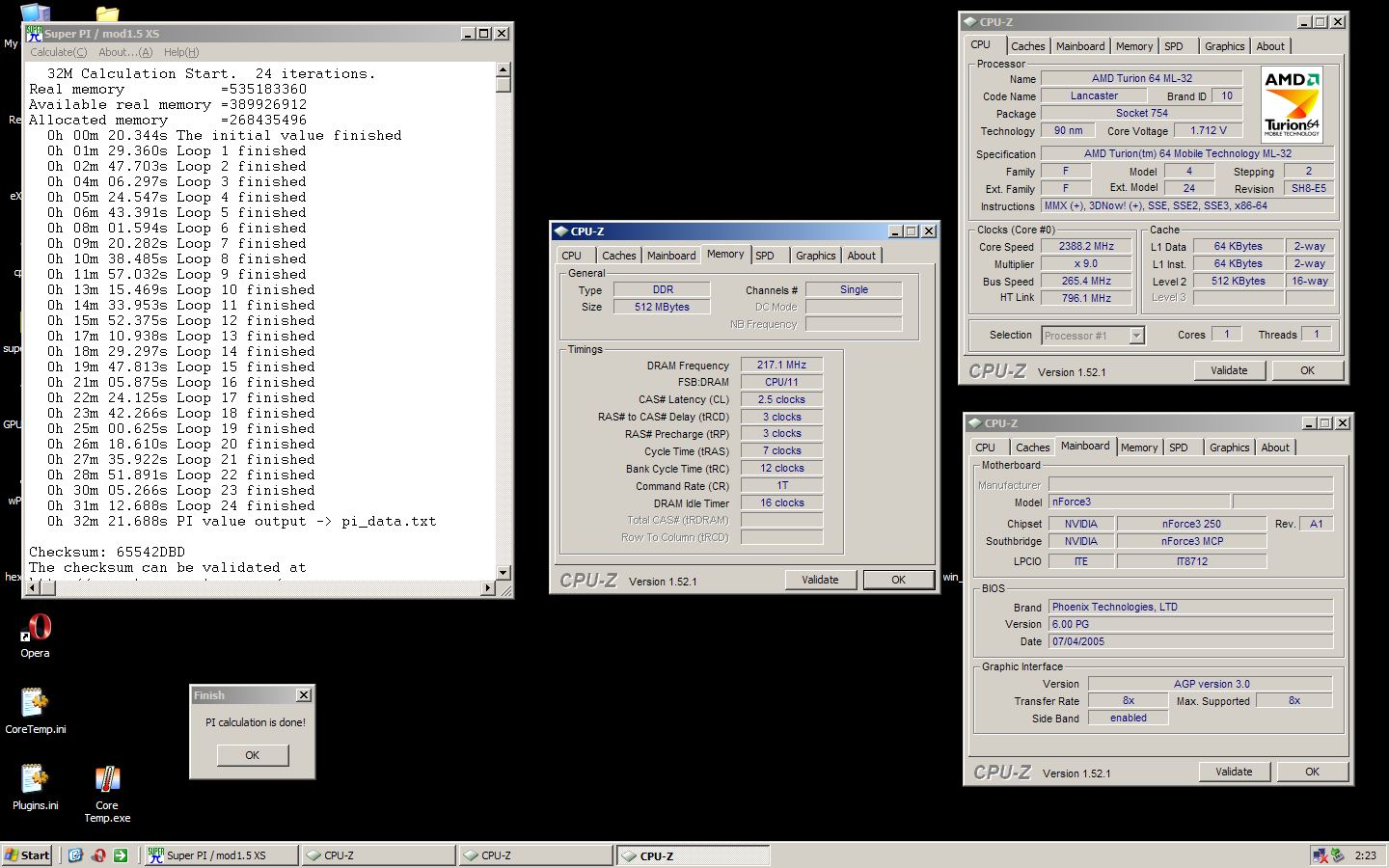1389x868 pixels.
Task: Open the Graphics tab in the top-right CPU-Z window
Action: coord(1224,46)
